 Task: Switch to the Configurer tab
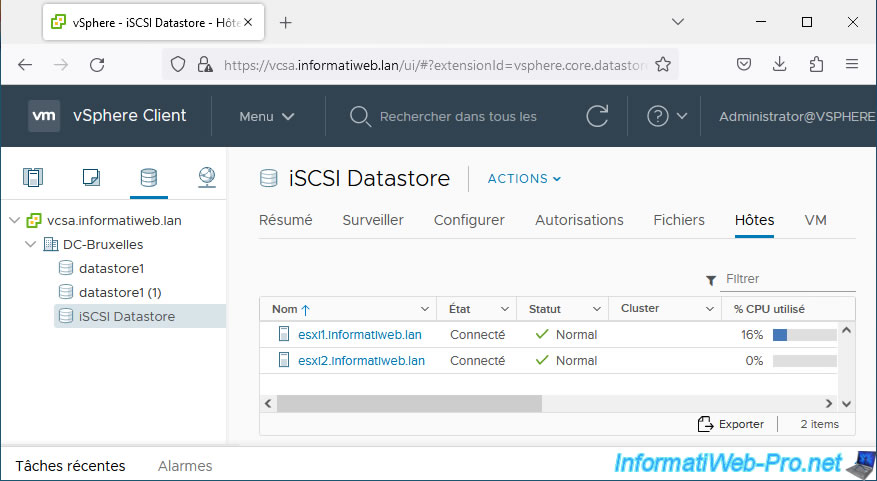coord(469,220)
